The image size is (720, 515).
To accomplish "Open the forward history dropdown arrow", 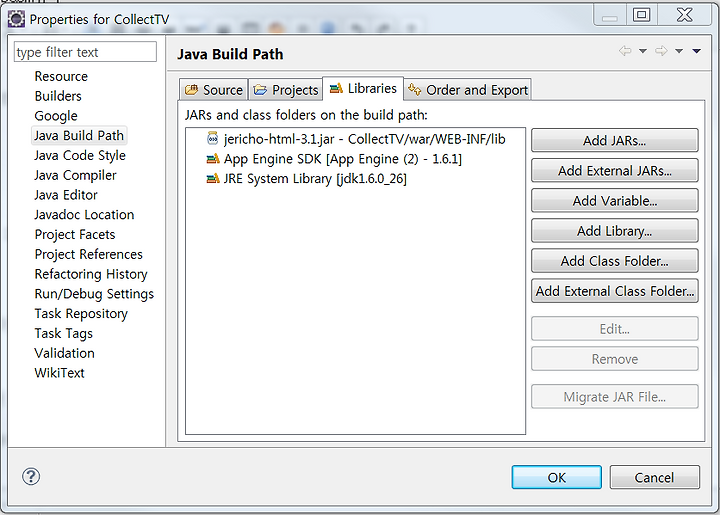I will click(x=679, y=51).
